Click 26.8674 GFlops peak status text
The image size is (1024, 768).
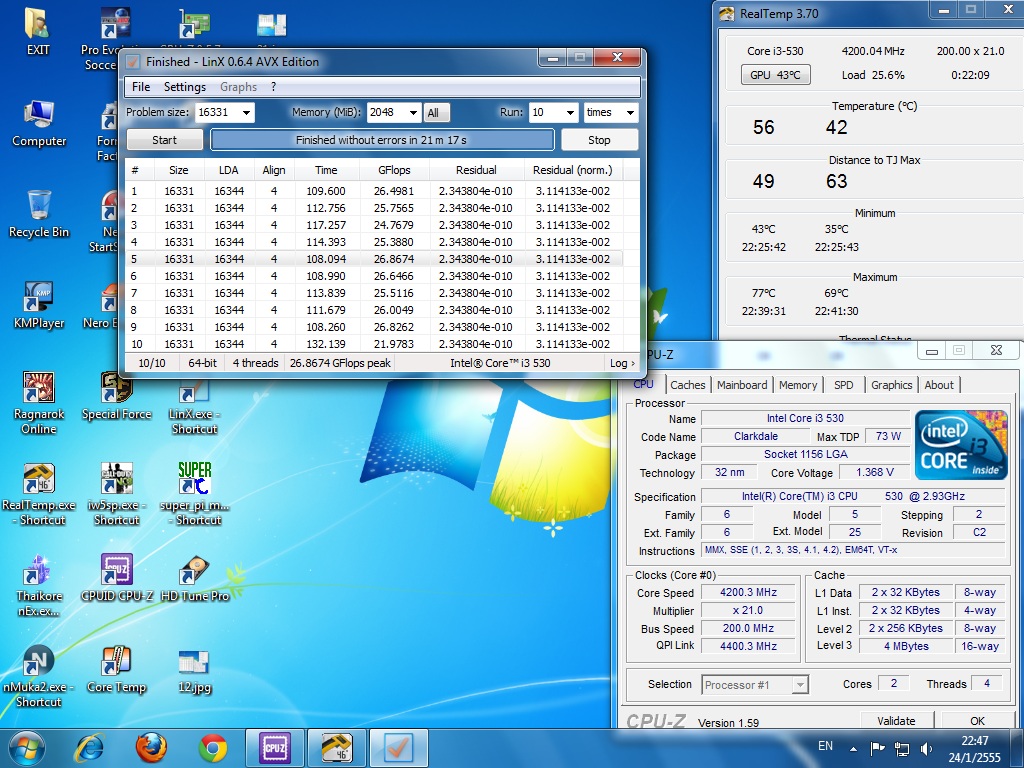(340, 363)
